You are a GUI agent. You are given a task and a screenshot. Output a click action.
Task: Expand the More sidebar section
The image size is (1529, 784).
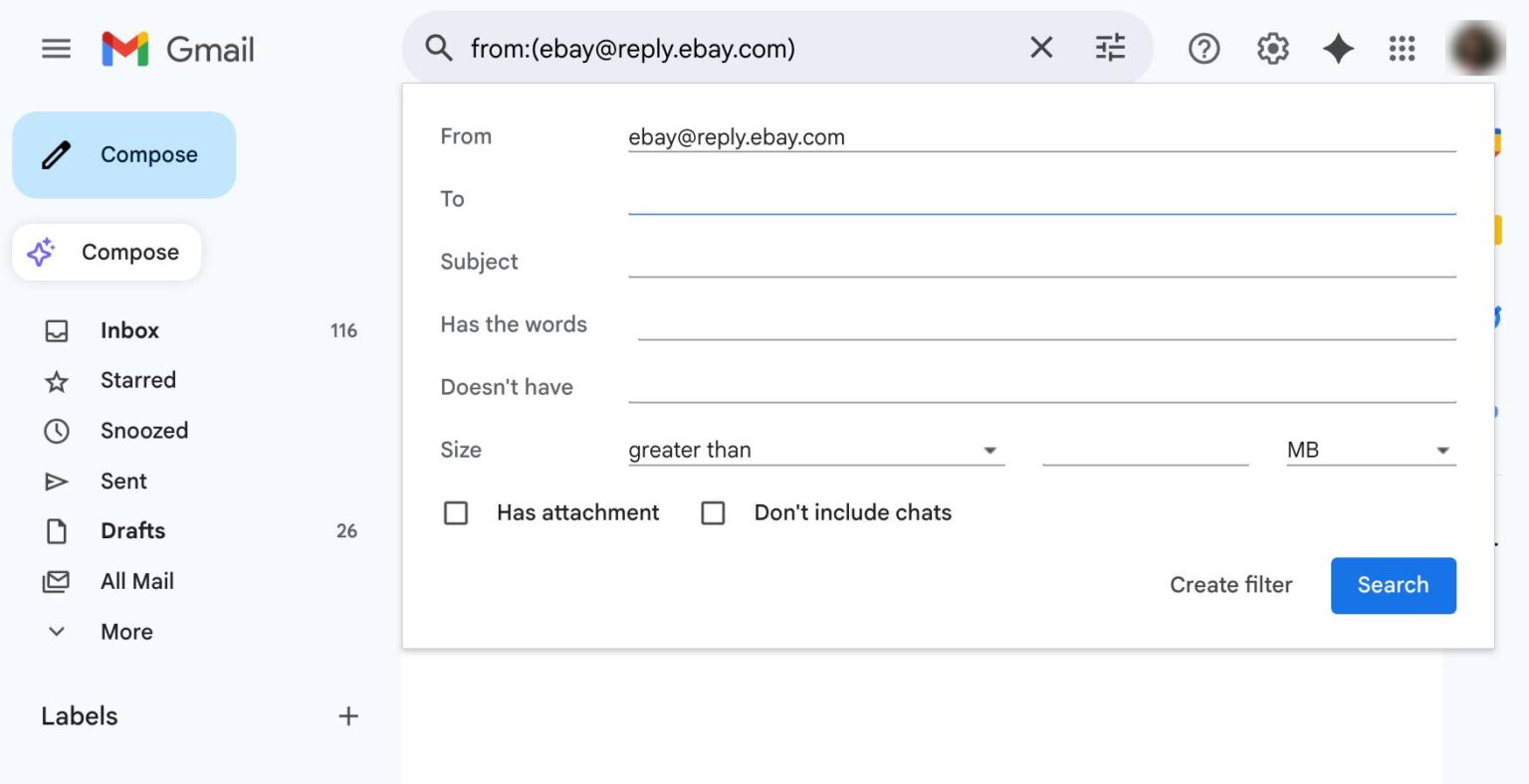(x=126, y=632)
